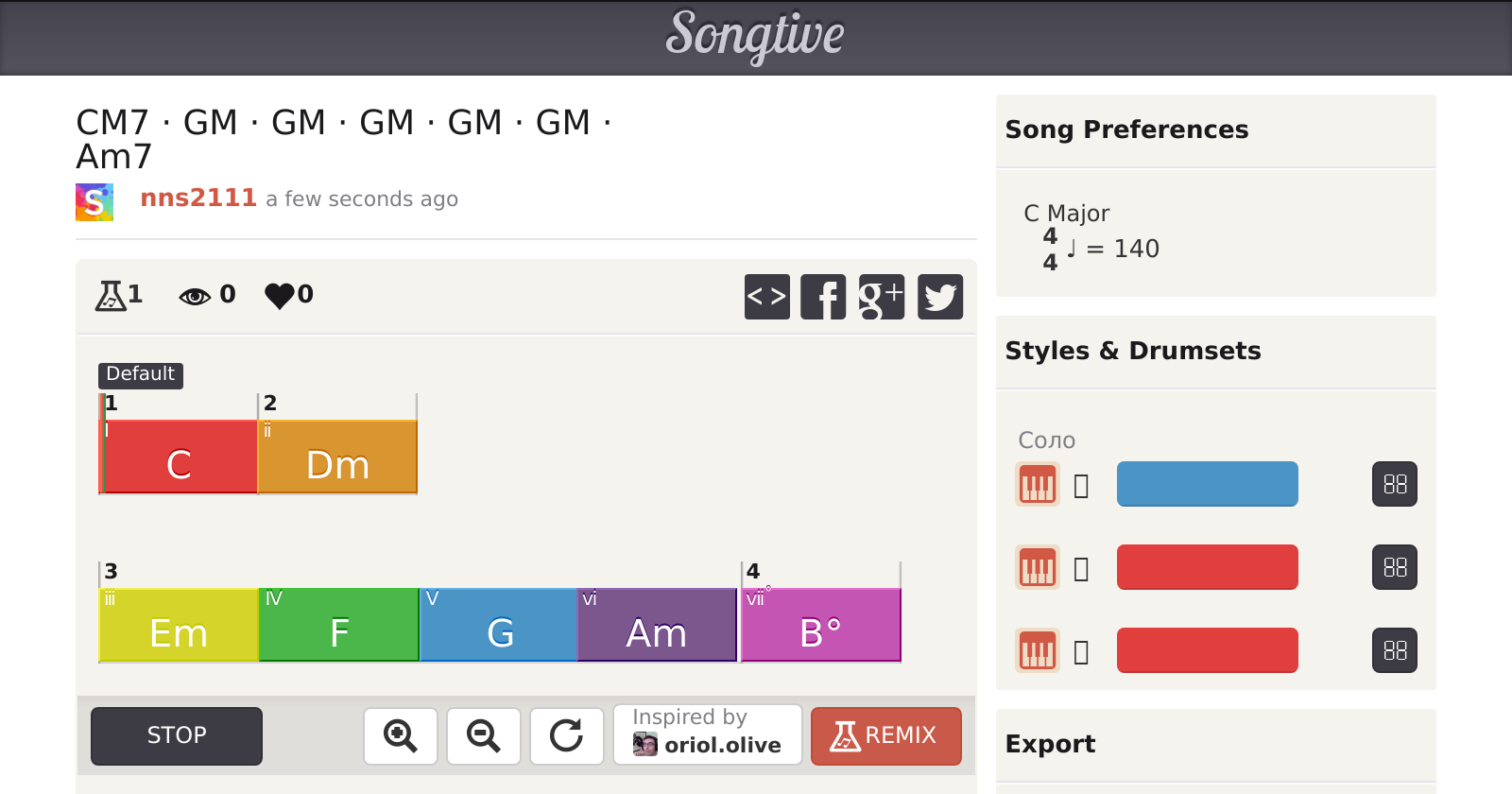Share the song on Google Plus
1512x794 pixels.
(881, 297)
